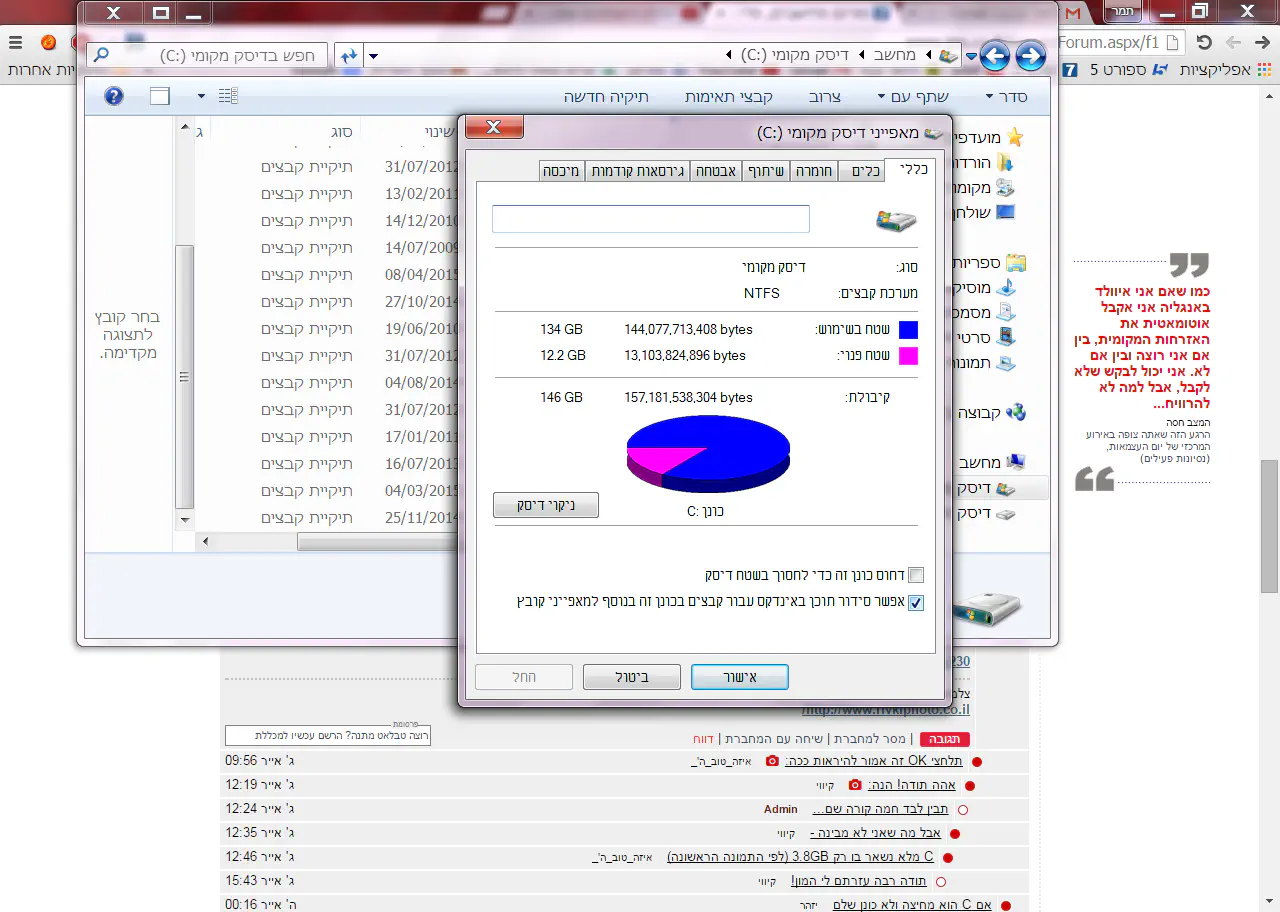Open Favorites via the star icon in sidebar
Viewport: 1280px width, 912px height.
tap(1015, 137)
